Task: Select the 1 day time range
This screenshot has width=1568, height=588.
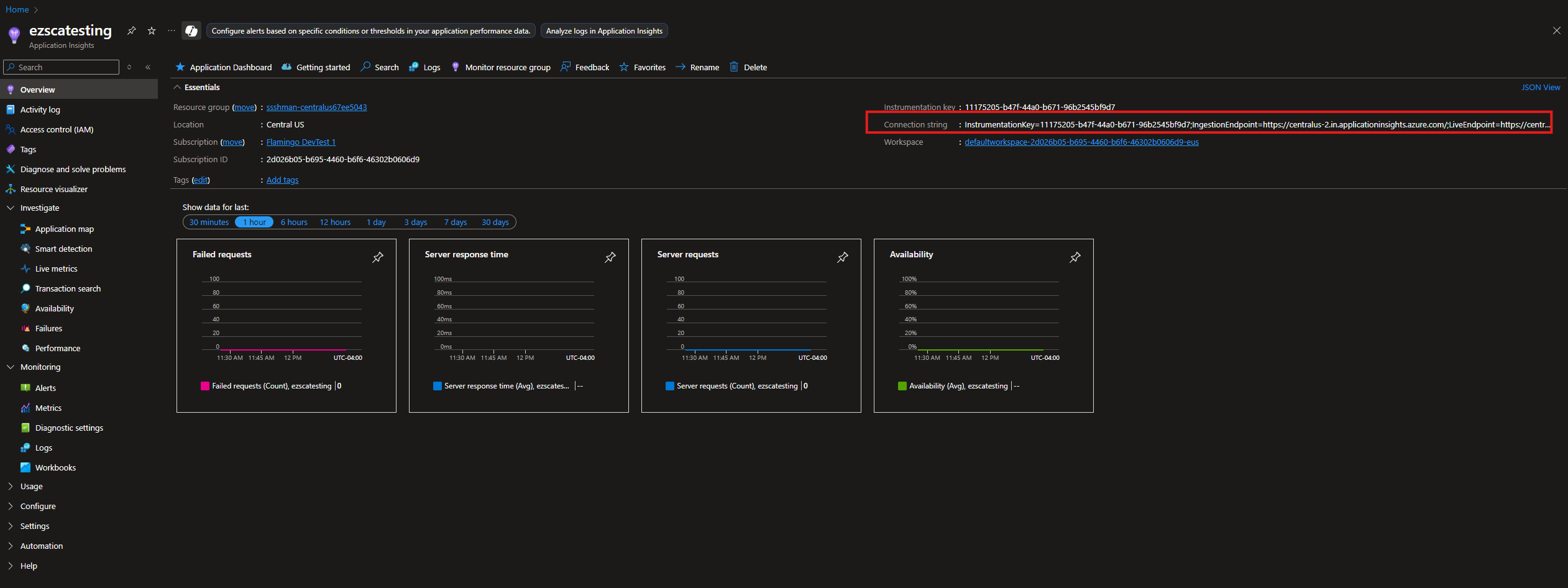Action: click(x=376, y=223)
